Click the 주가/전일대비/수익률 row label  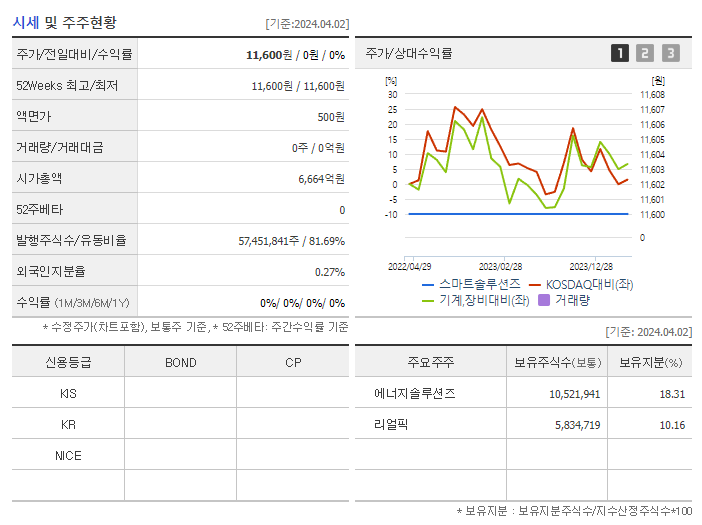[x=74, y=55]
